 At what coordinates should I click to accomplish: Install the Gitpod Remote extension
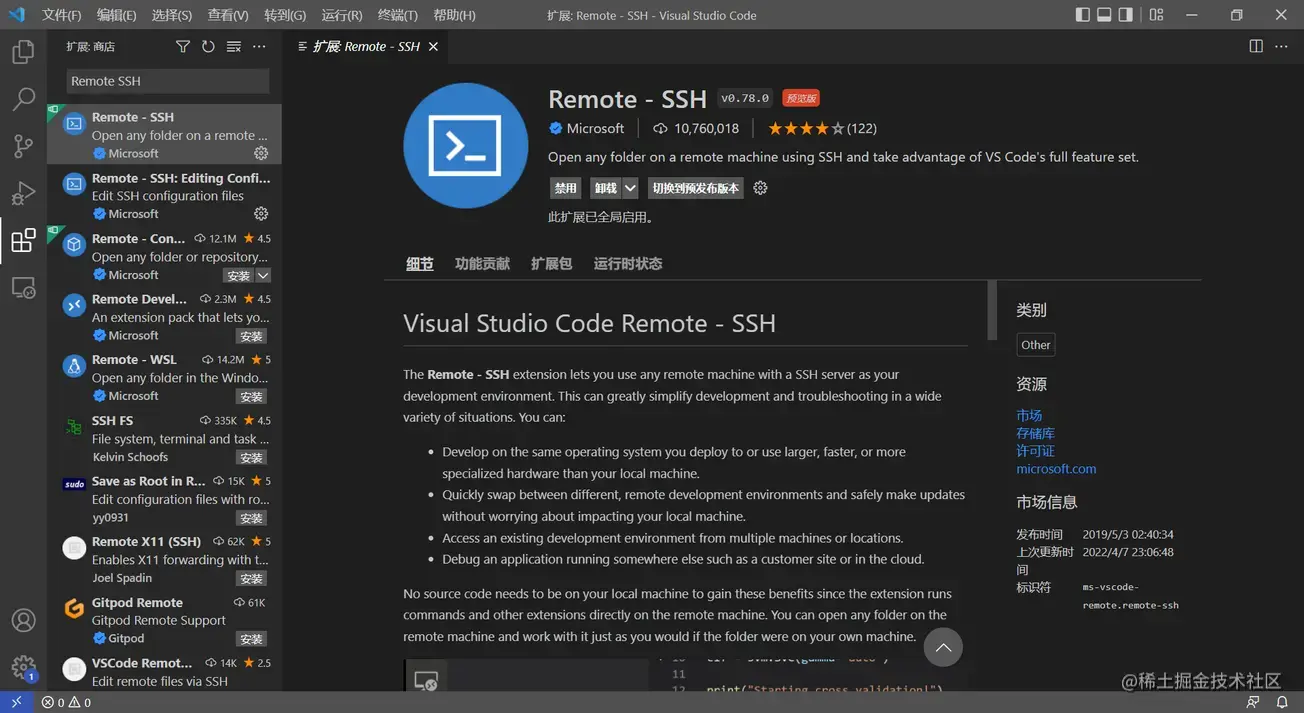[x=252, y=639]
